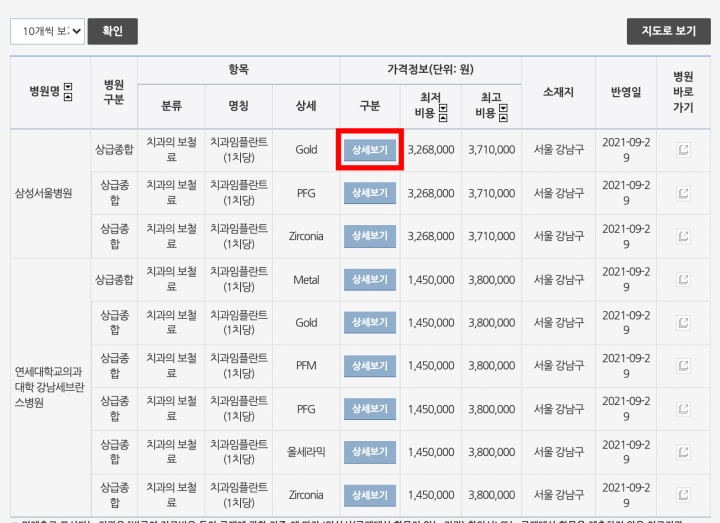Click the 항목 group header
The width and height of the screenshot is (720, 523).
point(238,70)
